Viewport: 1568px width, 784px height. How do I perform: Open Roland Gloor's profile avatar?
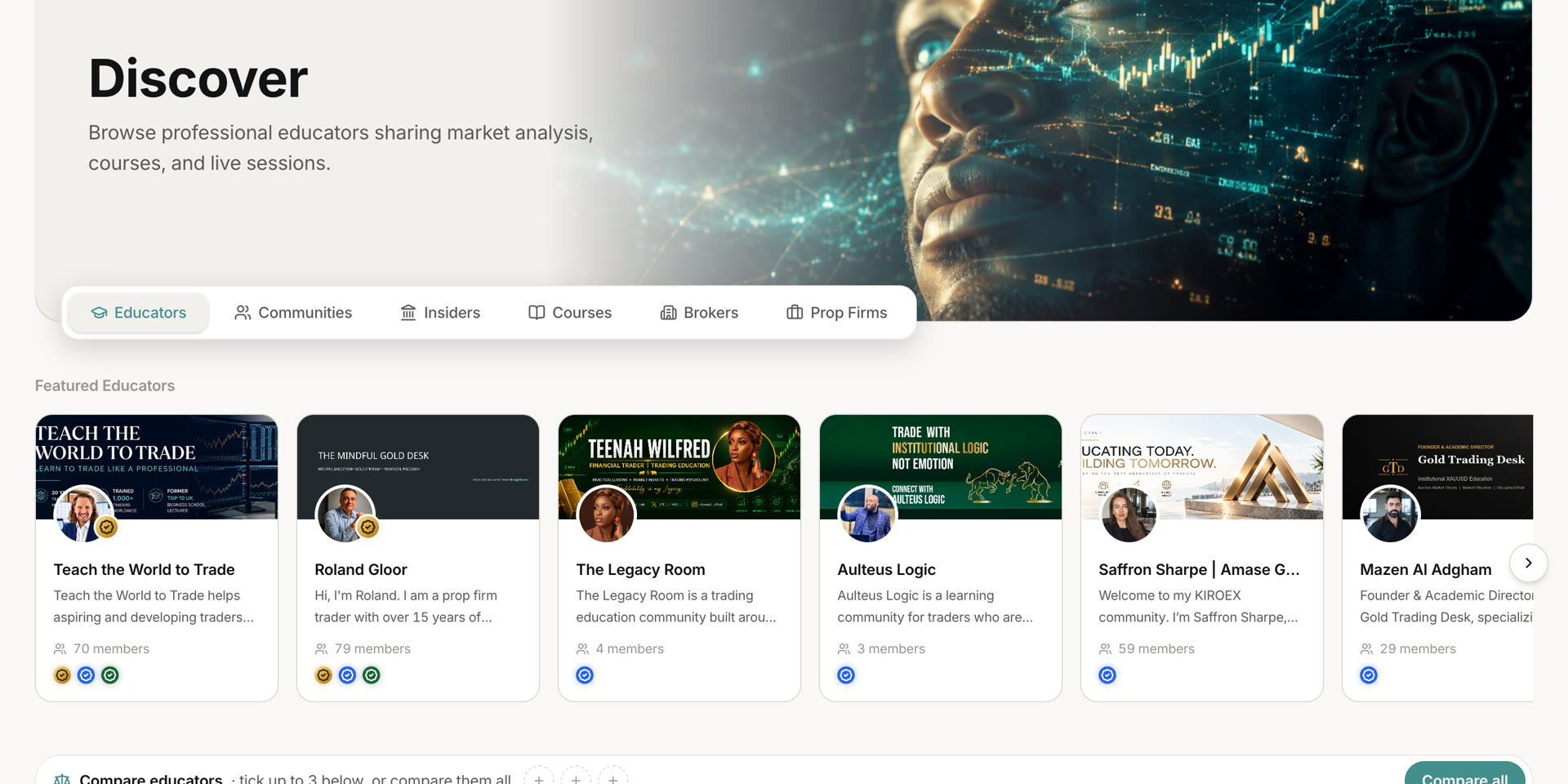[x=345, y=514]
